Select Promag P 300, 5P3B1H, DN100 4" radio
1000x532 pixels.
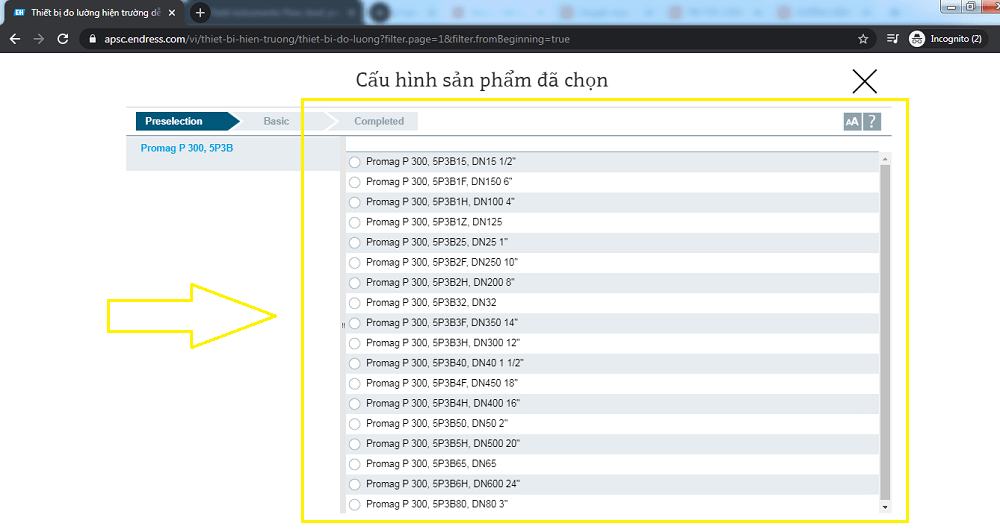tap(355, 202)
